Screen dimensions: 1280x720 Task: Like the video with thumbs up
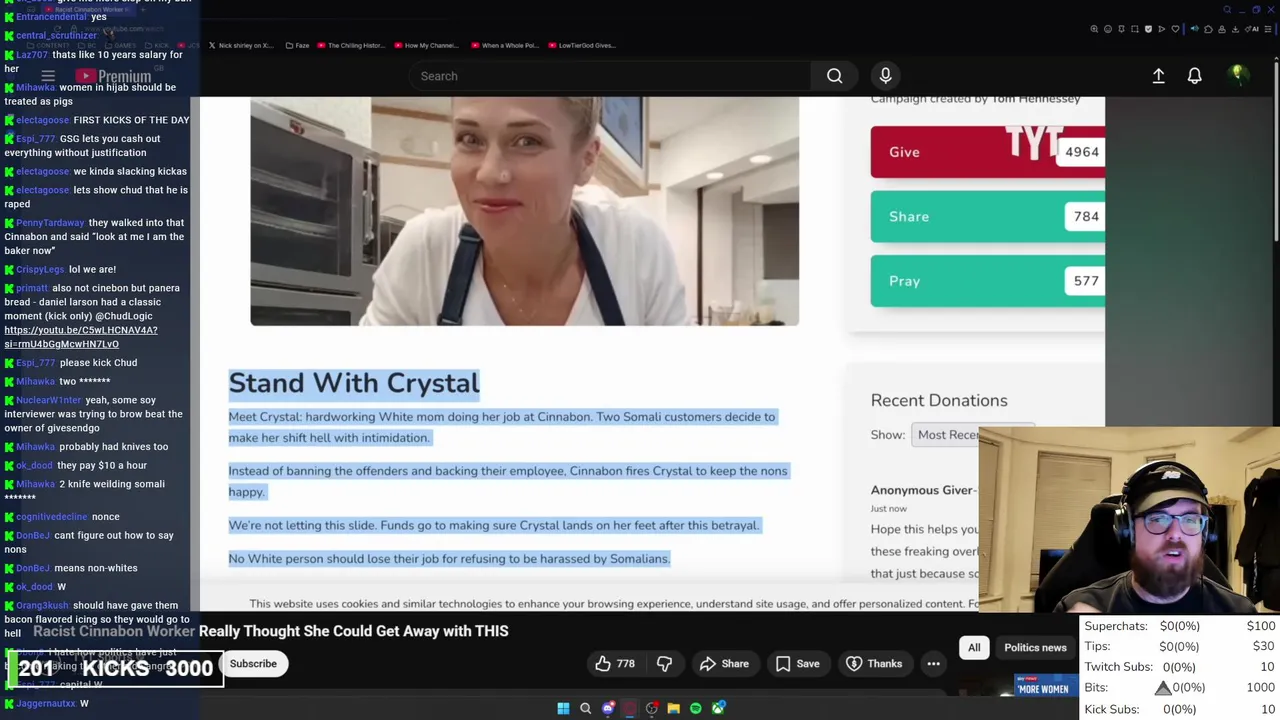coord(615,664)
